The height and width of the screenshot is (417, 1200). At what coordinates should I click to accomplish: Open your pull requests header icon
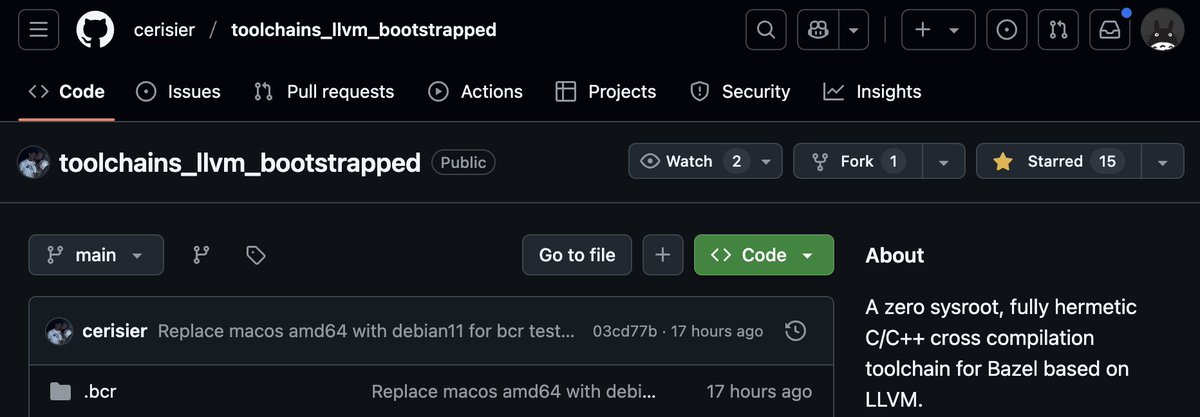tap(1058, 30)
